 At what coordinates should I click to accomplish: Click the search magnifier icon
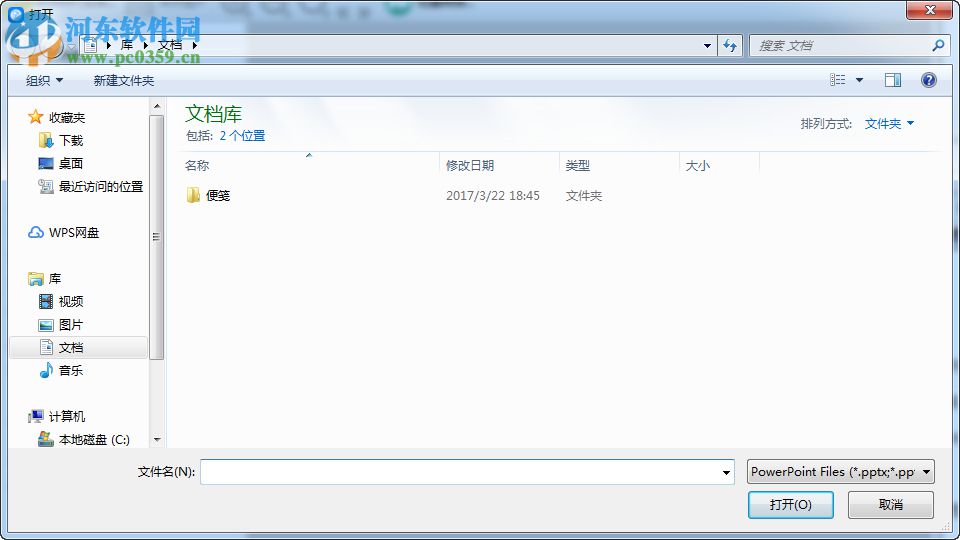click(937, 45)
